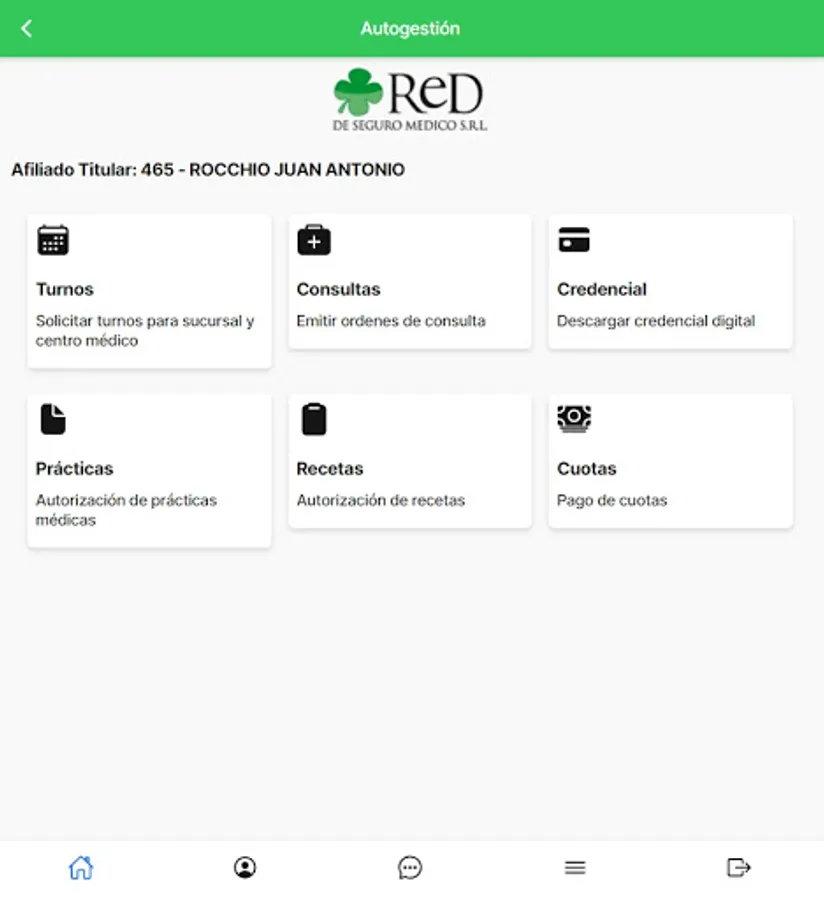Viewport: 824px width, 900px height.
Task: Click the document icon on Prácticas
Action: tap(53, 419)
